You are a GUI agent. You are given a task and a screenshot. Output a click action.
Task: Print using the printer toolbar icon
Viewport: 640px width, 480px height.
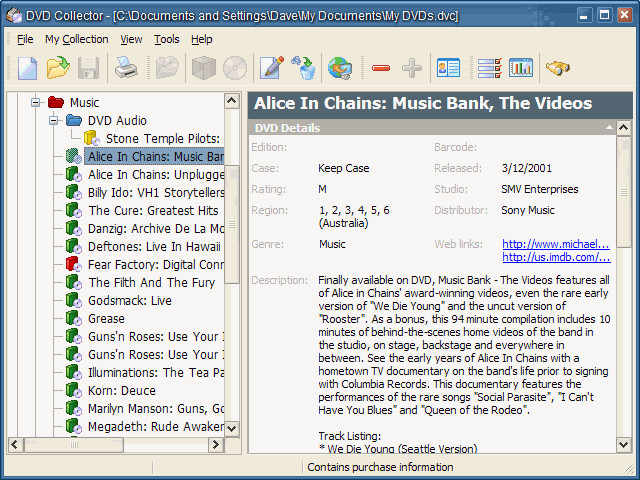point(126,67)
